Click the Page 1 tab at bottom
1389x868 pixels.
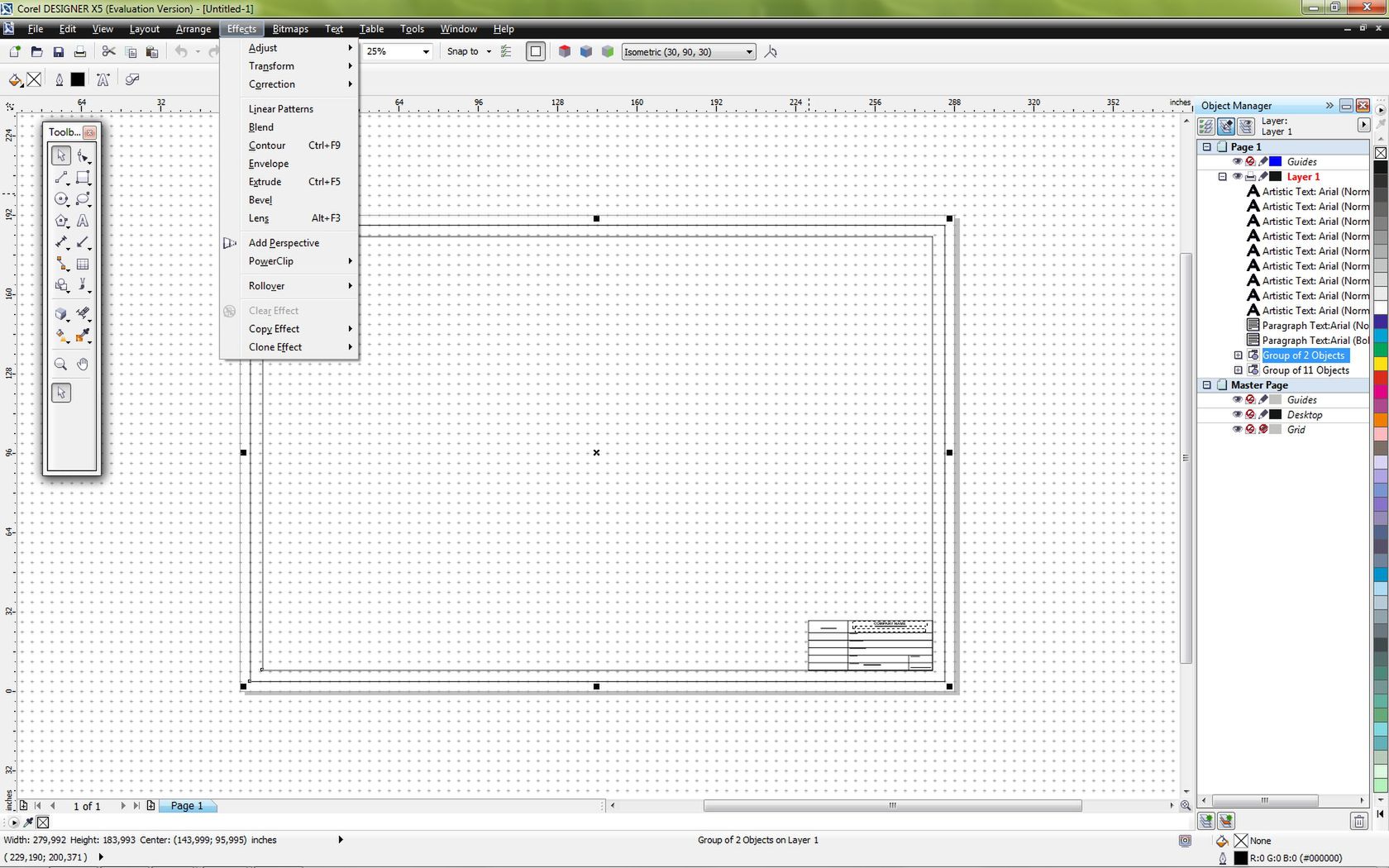[x=187, y=806]
